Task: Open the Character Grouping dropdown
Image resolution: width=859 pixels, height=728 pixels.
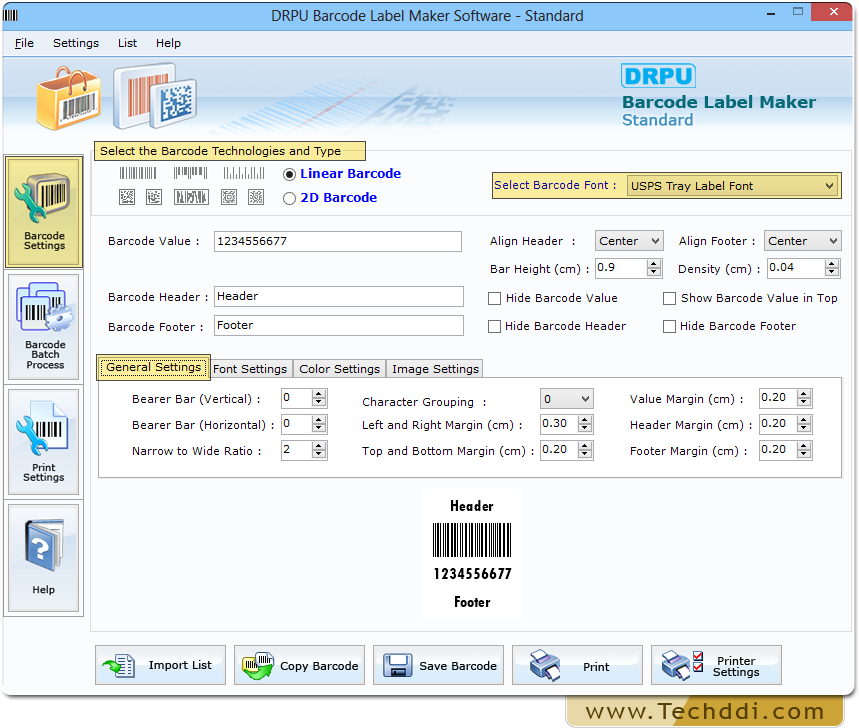Action: [x=566, y=399]
